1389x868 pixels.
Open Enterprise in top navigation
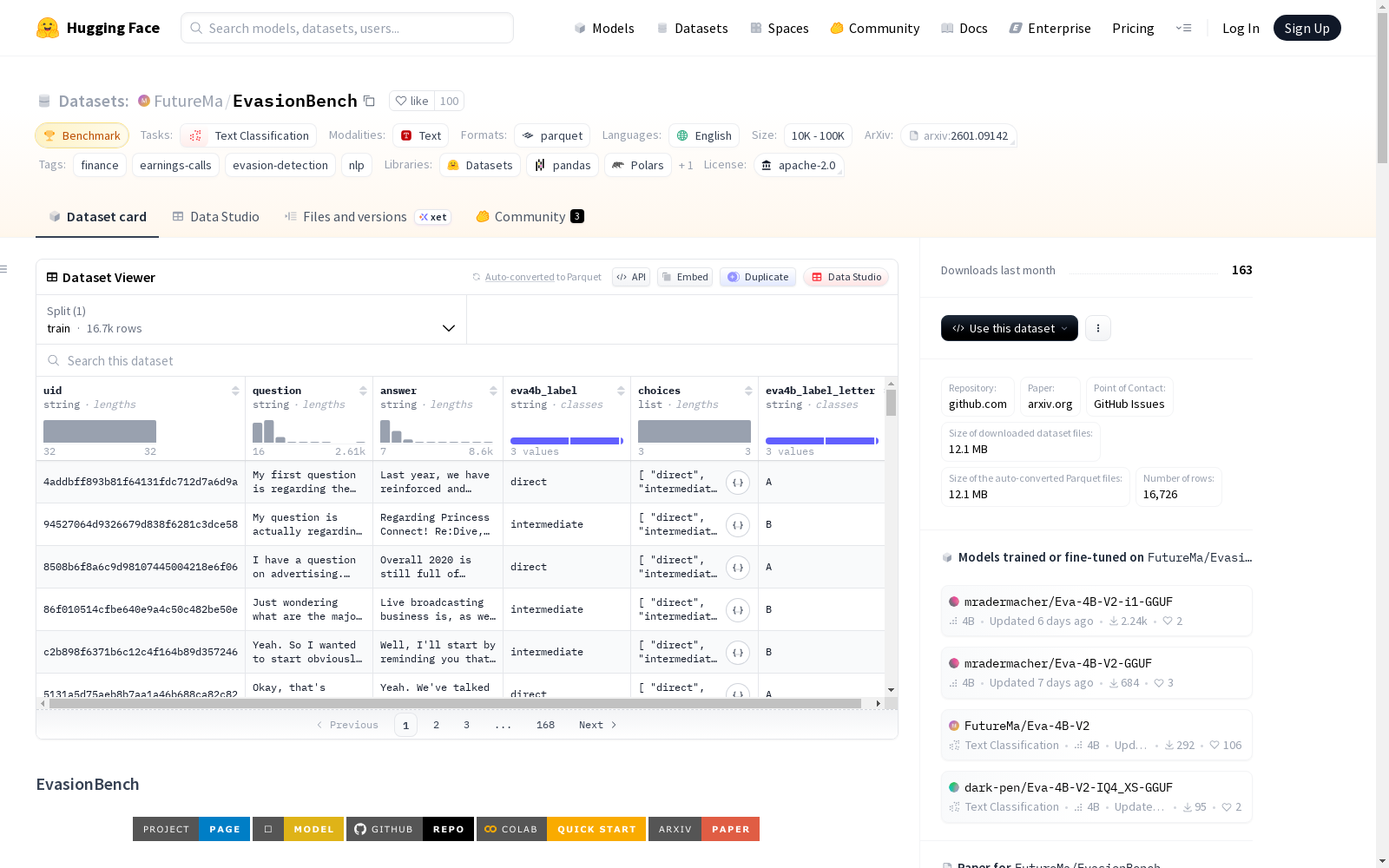click(1050, 28)
